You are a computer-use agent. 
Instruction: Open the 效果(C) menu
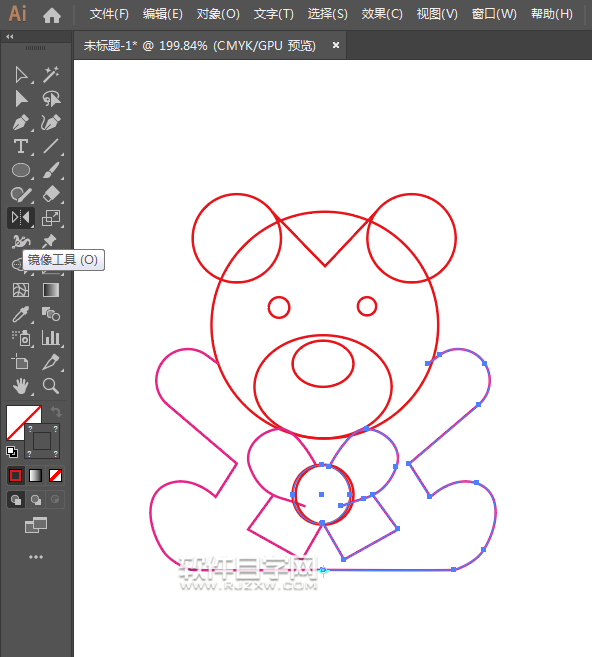pyautogui.click(x=382, y=14)
